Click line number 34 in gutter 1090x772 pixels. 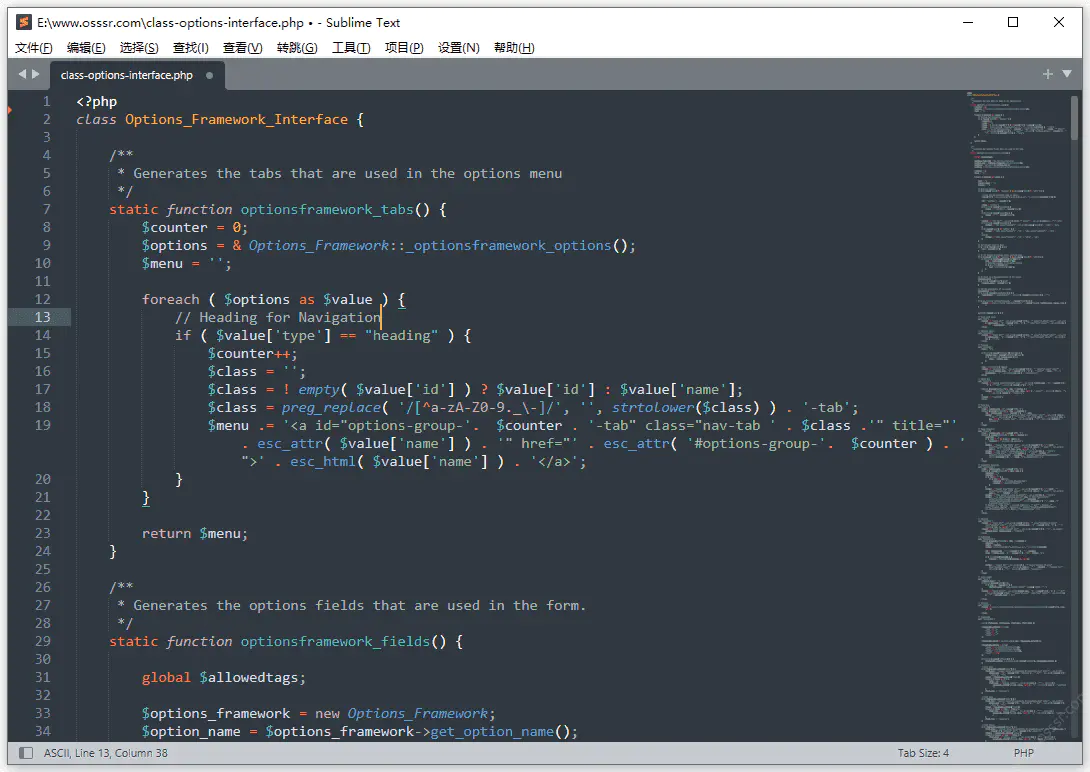coord(42,731)
